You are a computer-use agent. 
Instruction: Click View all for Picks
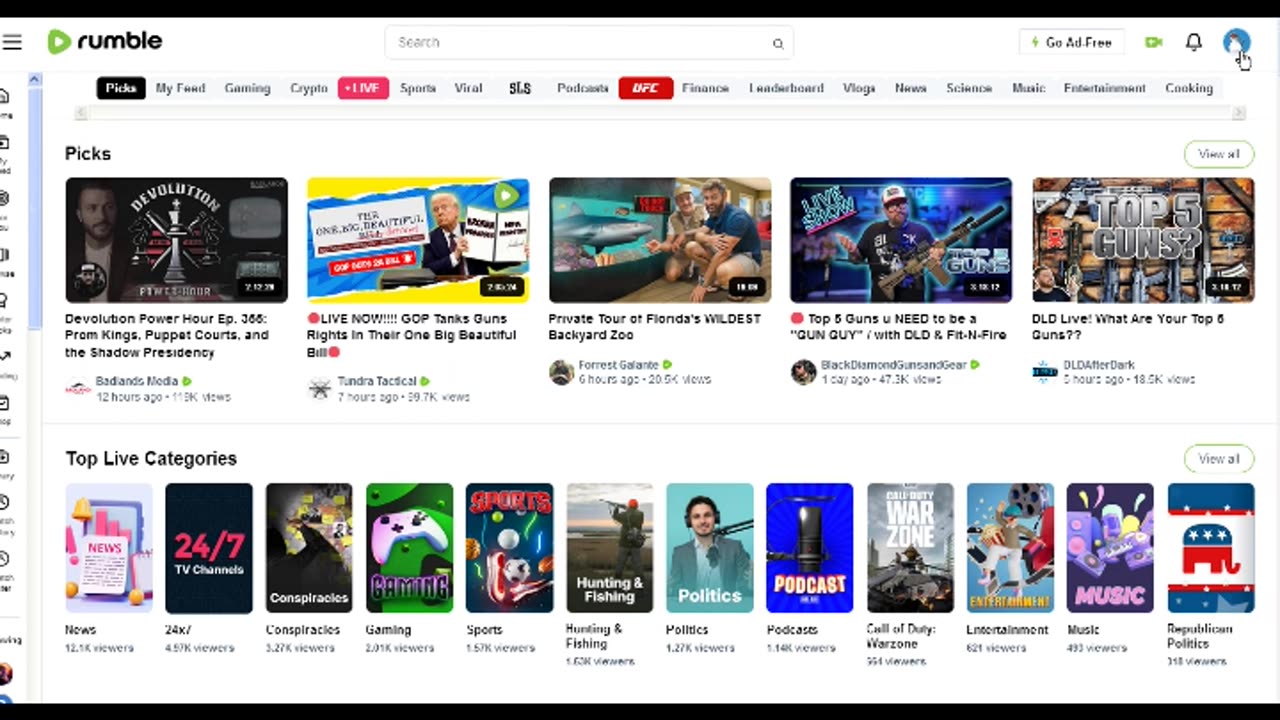click(1219, 154)
